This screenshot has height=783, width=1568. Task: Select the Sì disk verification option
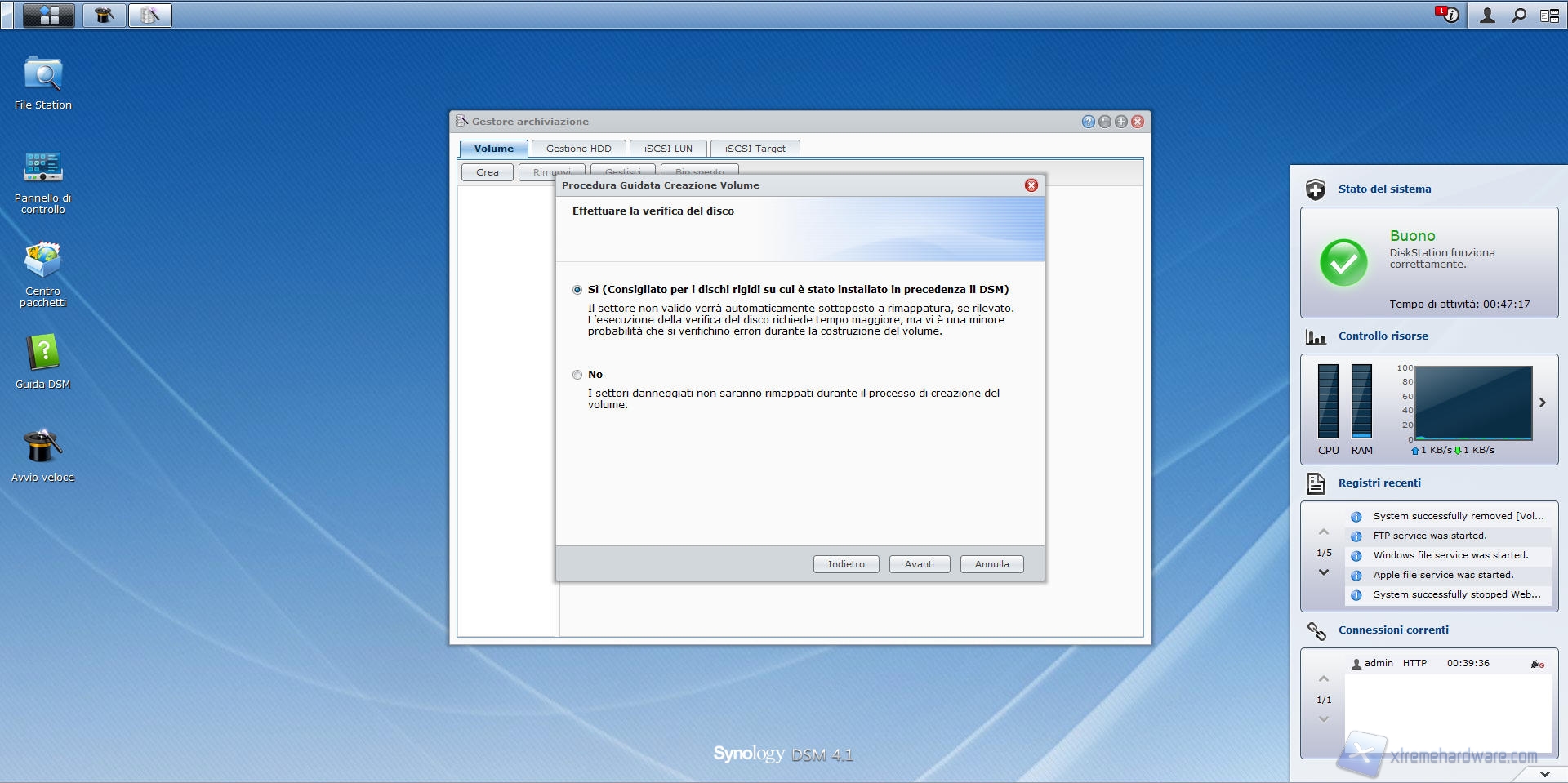[577, 290]
